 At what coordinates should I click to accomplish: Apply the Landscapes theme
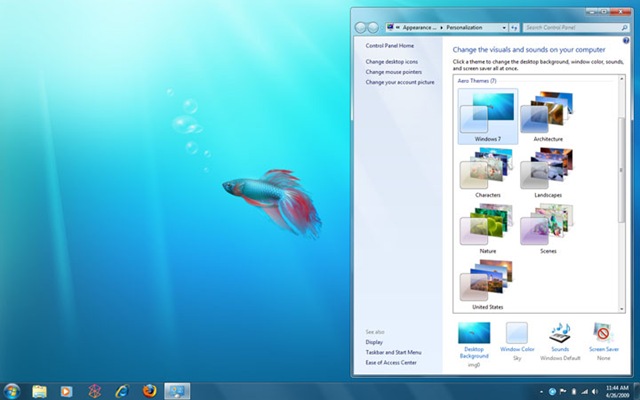548,173
